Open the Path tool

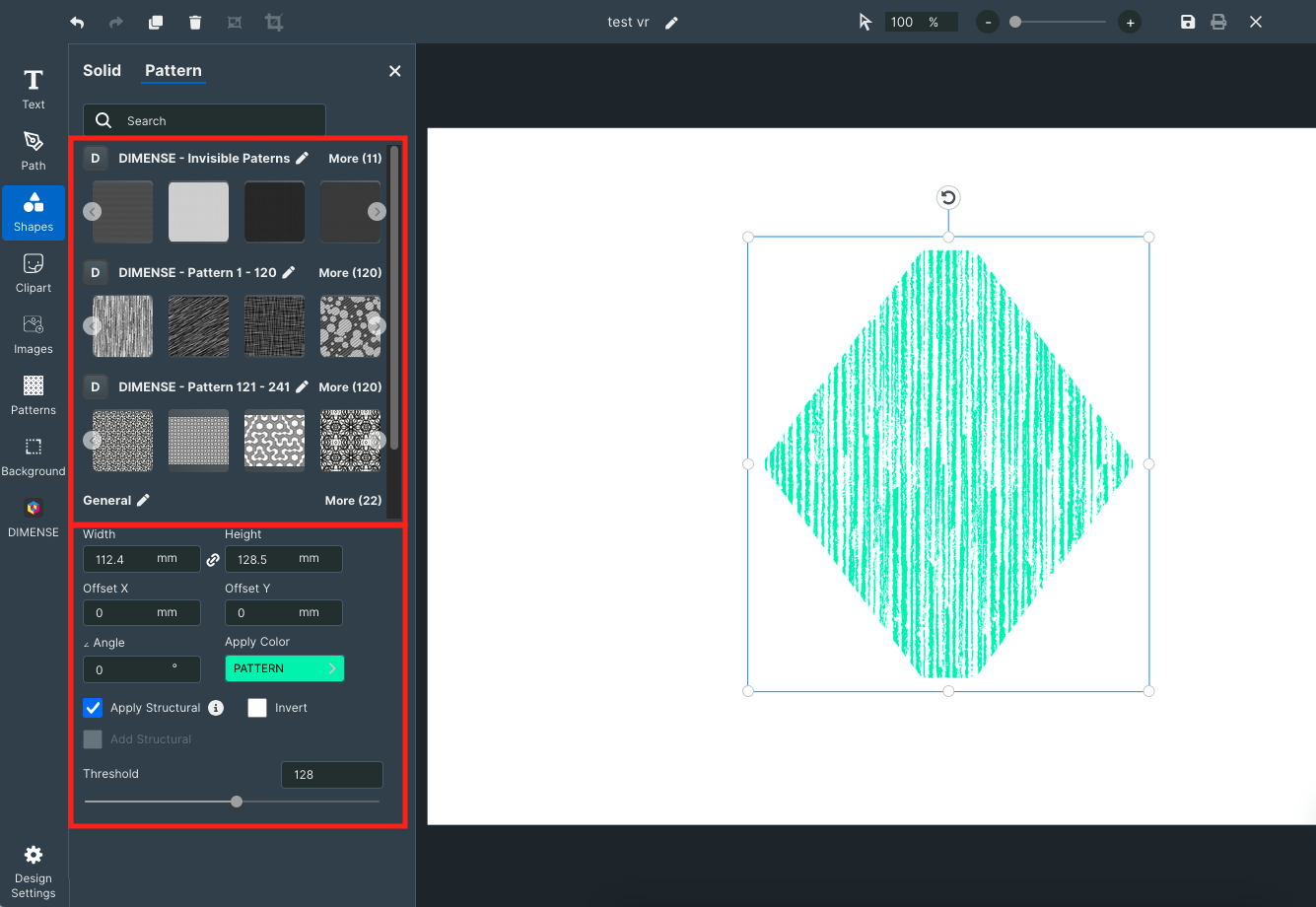(34, 150)
